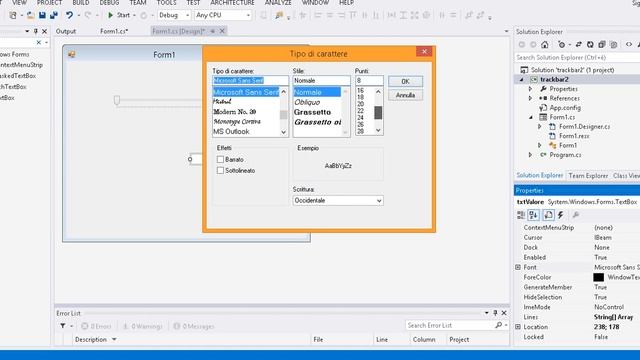The image size is (640, 360).
Task: Click the Open File folder icon in the toolbar
Action: tap(30, 15)
